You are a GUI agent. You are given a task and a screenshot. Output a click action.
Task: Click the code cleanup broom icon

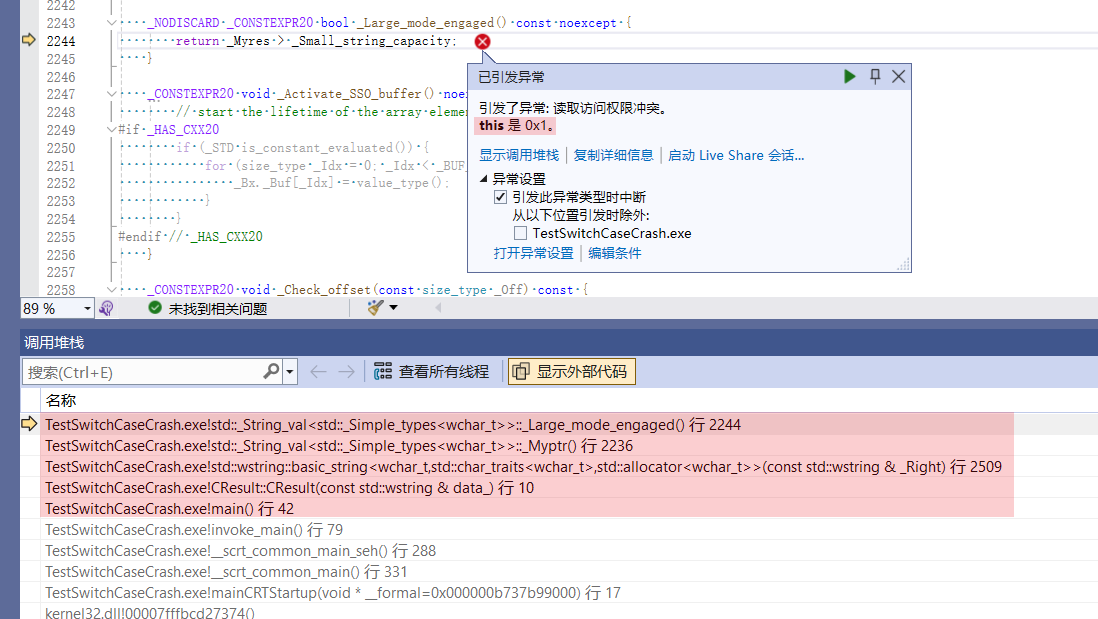click(375, 308)
